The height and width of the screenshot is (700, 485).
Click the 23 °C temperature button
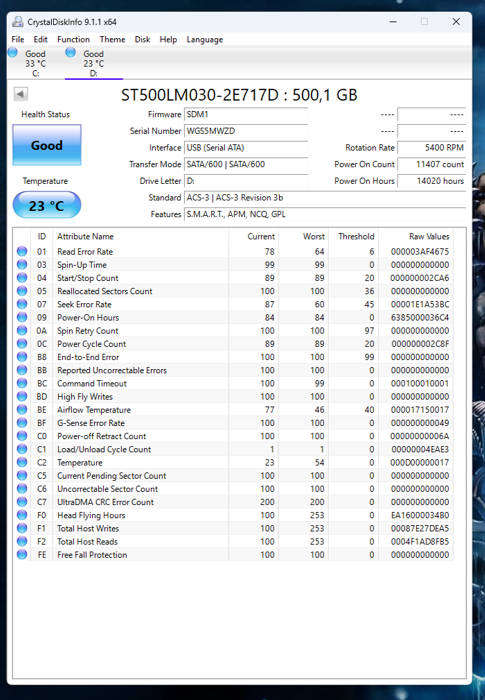coord(47,205)
